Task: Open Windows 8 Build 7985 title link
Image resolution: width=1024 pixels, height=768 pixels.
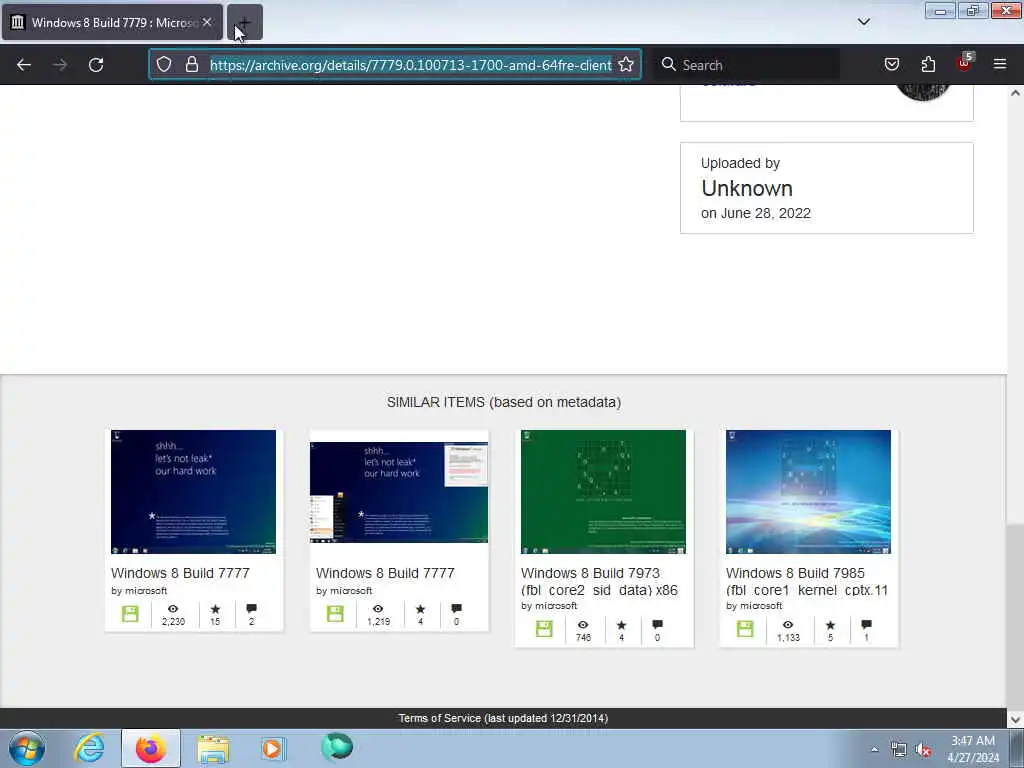Action: (x=807, y=581)
